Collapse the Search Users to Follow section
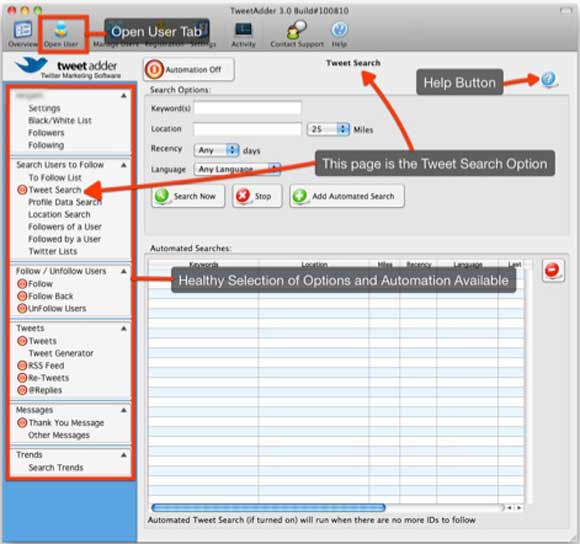 pos(124,165)
